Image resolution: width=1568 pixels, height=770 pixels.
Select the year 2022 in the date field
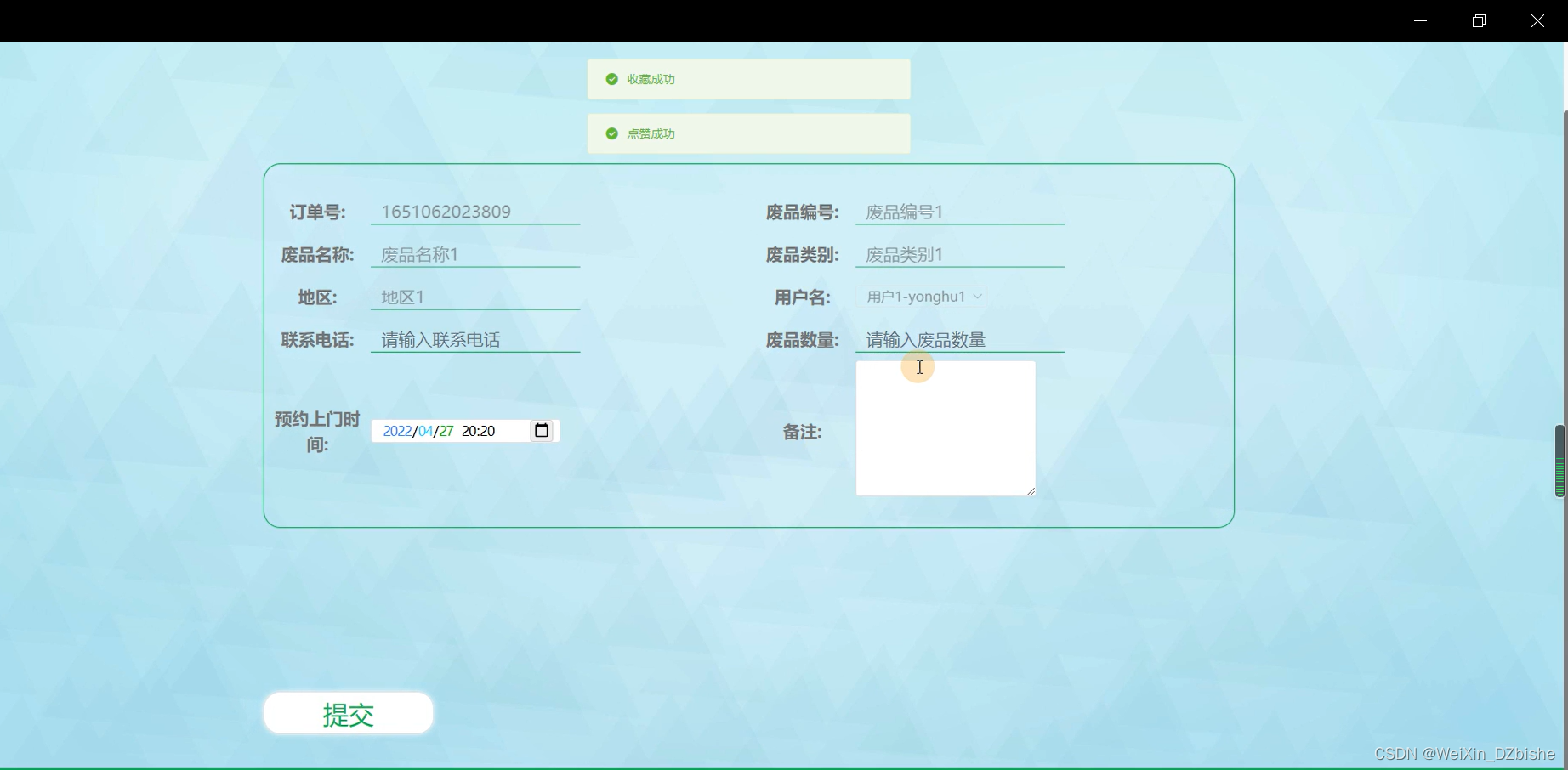(397, 431)
